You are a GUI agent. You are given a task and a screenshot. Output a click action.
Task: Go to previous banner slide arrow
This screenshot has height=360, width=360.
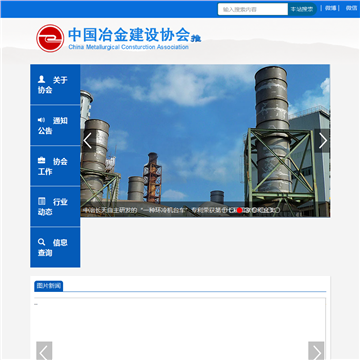[88, 141]
